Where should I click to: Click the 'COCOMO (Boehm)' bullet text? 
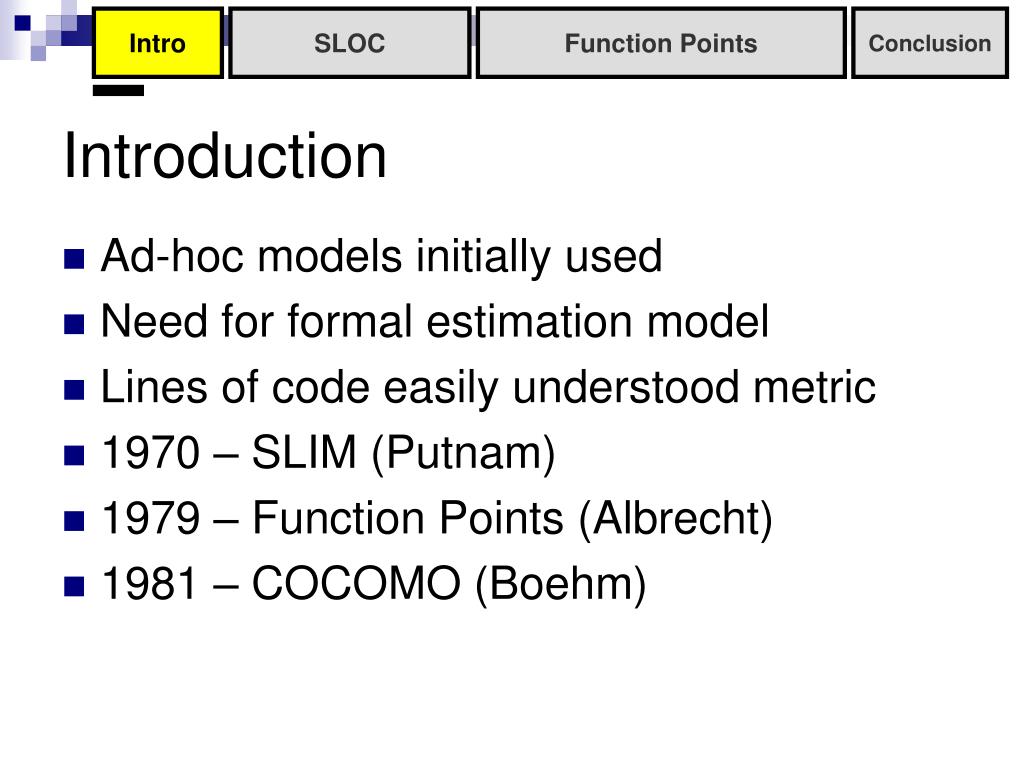click(x=449, y=584)
